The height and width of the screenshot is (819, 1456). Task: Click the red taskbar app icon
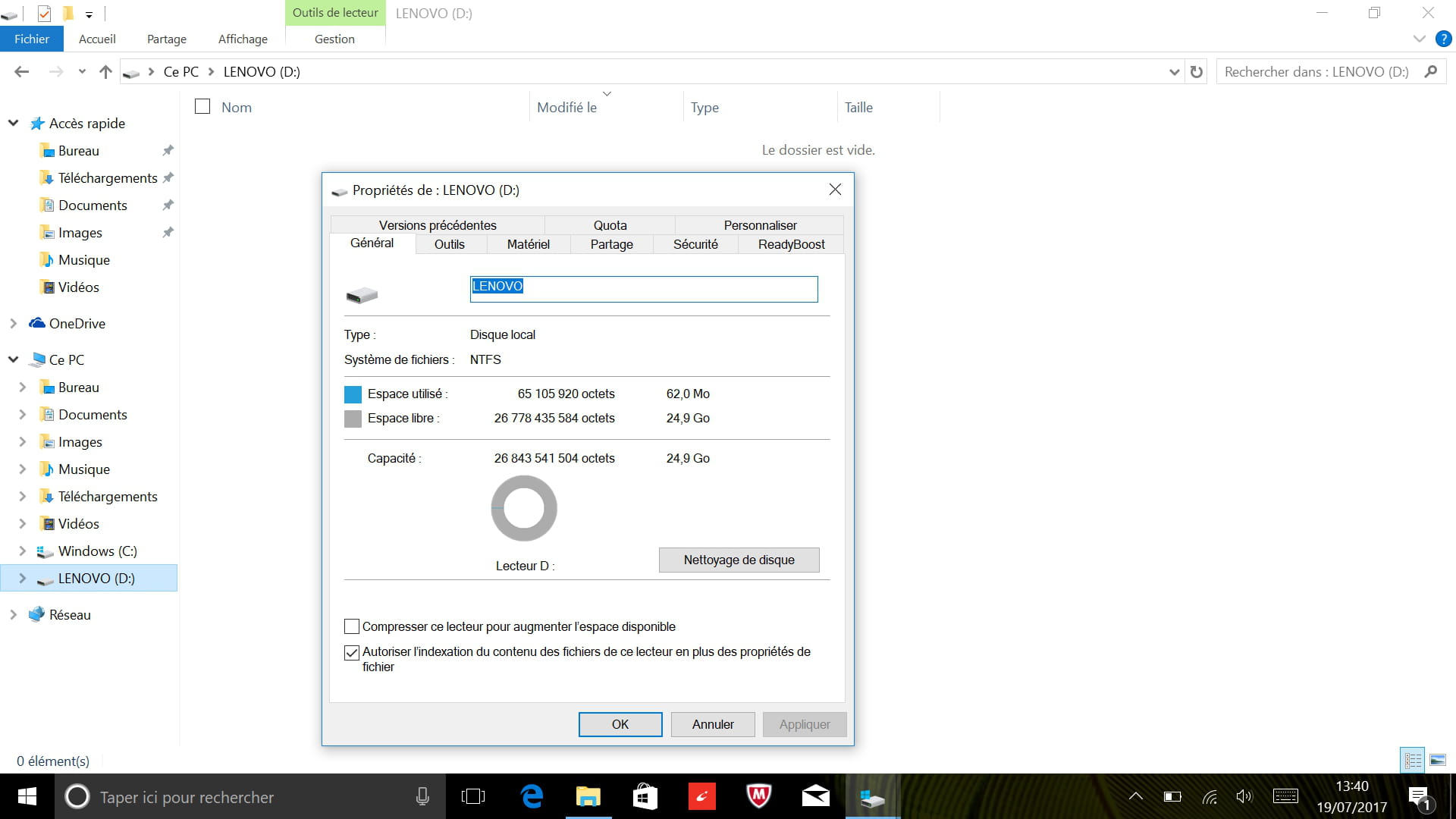pos(701,796)
